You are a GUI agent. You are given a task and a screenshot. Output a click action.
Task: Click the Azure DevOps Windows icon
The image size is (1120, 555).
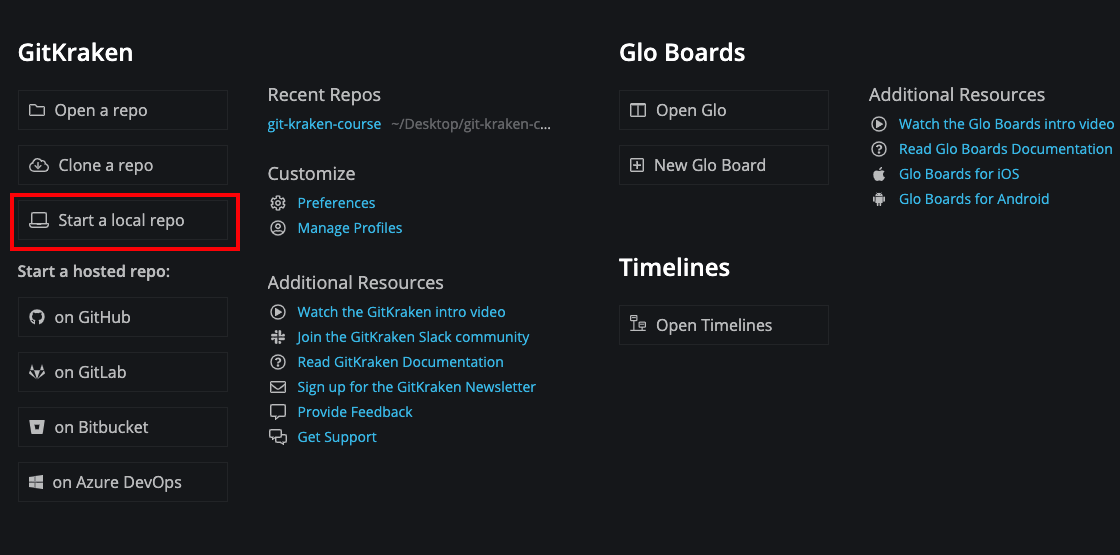[x=36, y=482]
